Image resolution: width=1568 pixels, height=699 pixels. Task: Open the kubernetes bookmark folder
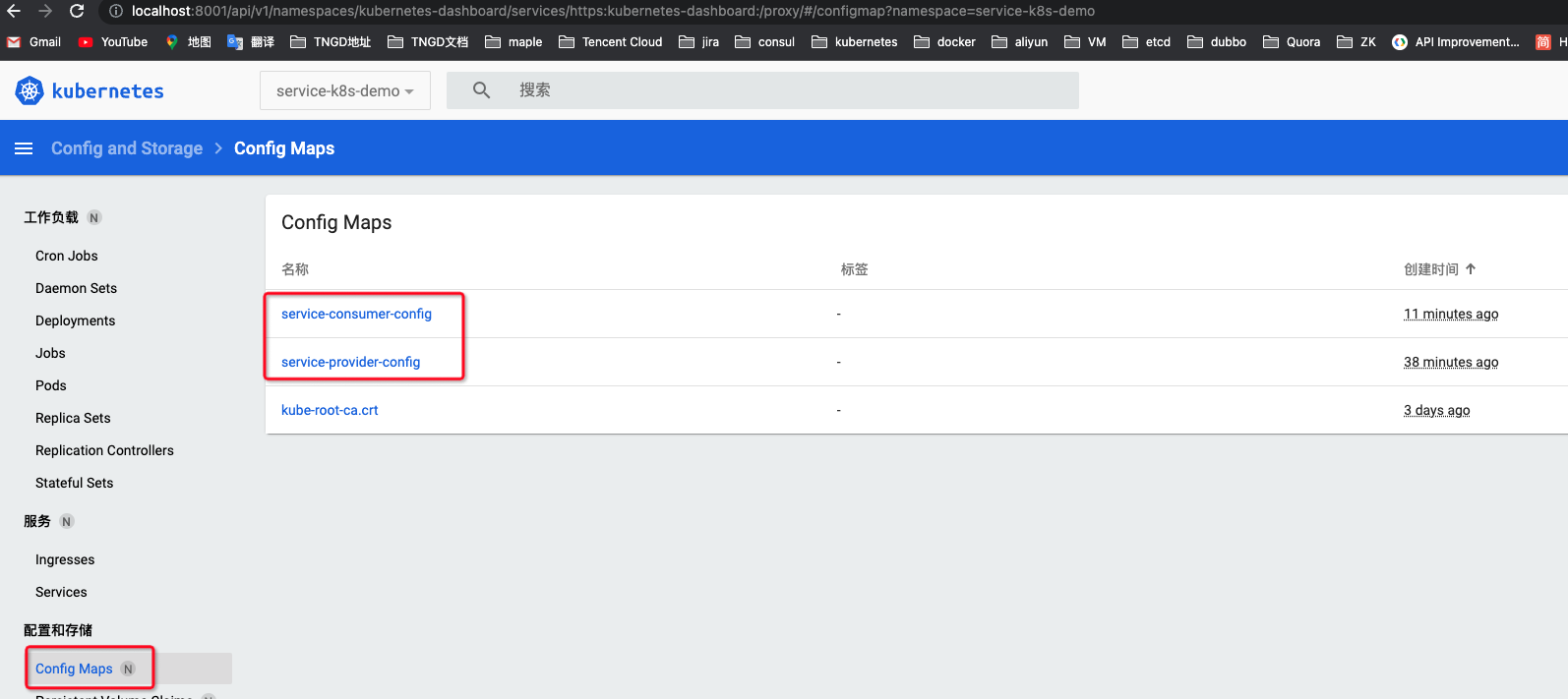tap(855, 42)
